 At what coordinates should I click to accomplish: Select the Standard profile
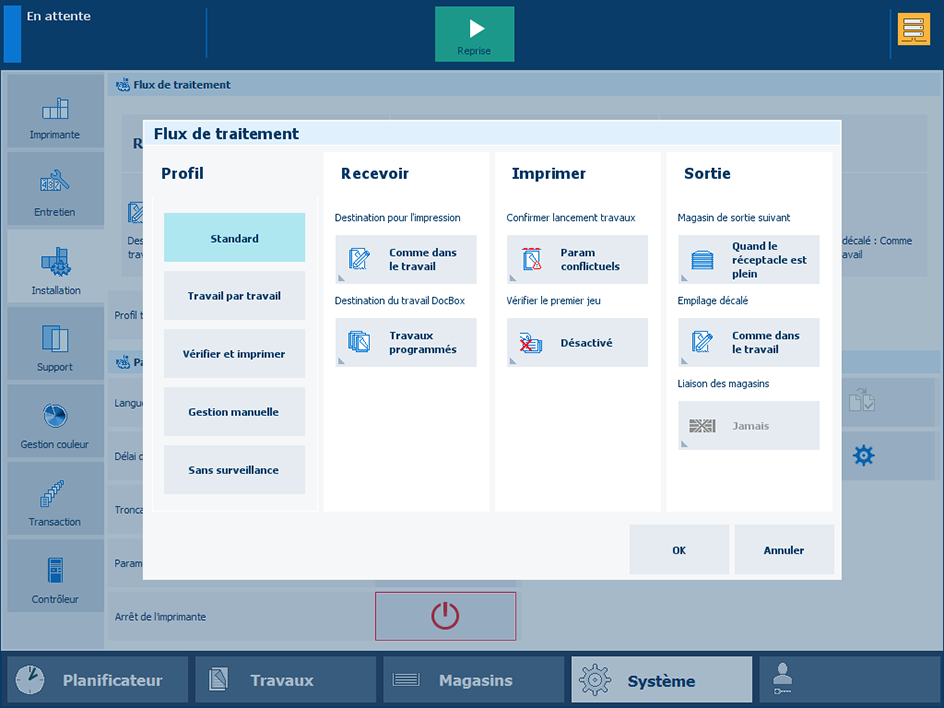click(234, 238)
